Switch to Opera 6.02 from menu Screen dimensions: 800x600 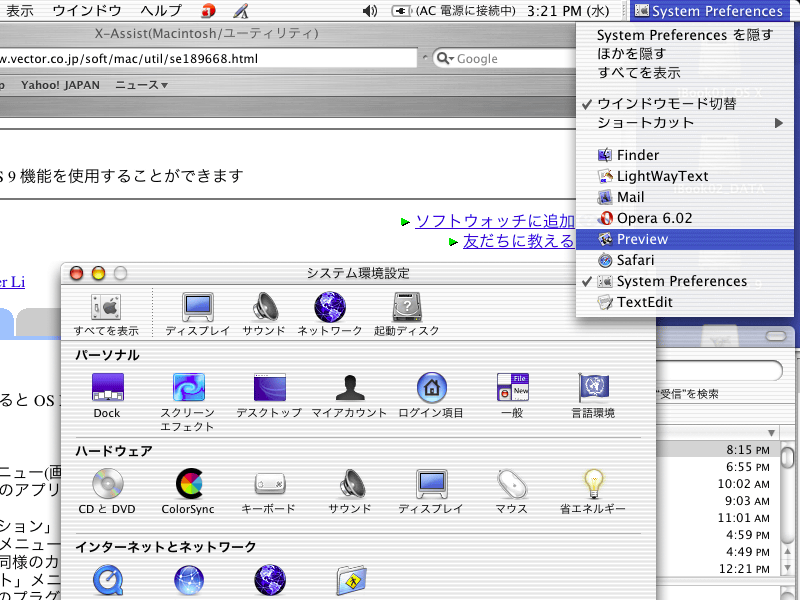(685, 218)
